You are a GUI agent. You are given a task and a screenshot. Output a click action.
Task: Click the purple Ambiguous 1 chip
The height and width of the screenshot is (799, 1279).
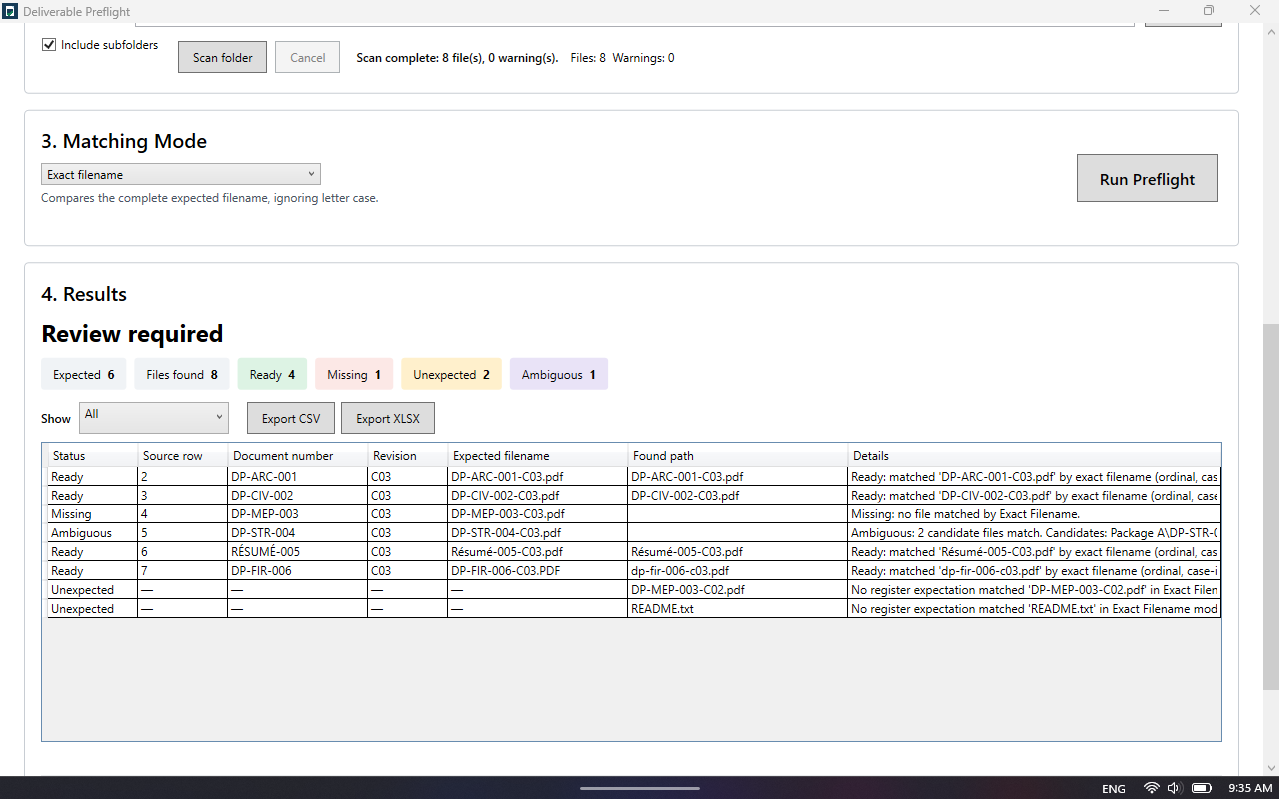[x=558, y=374]
